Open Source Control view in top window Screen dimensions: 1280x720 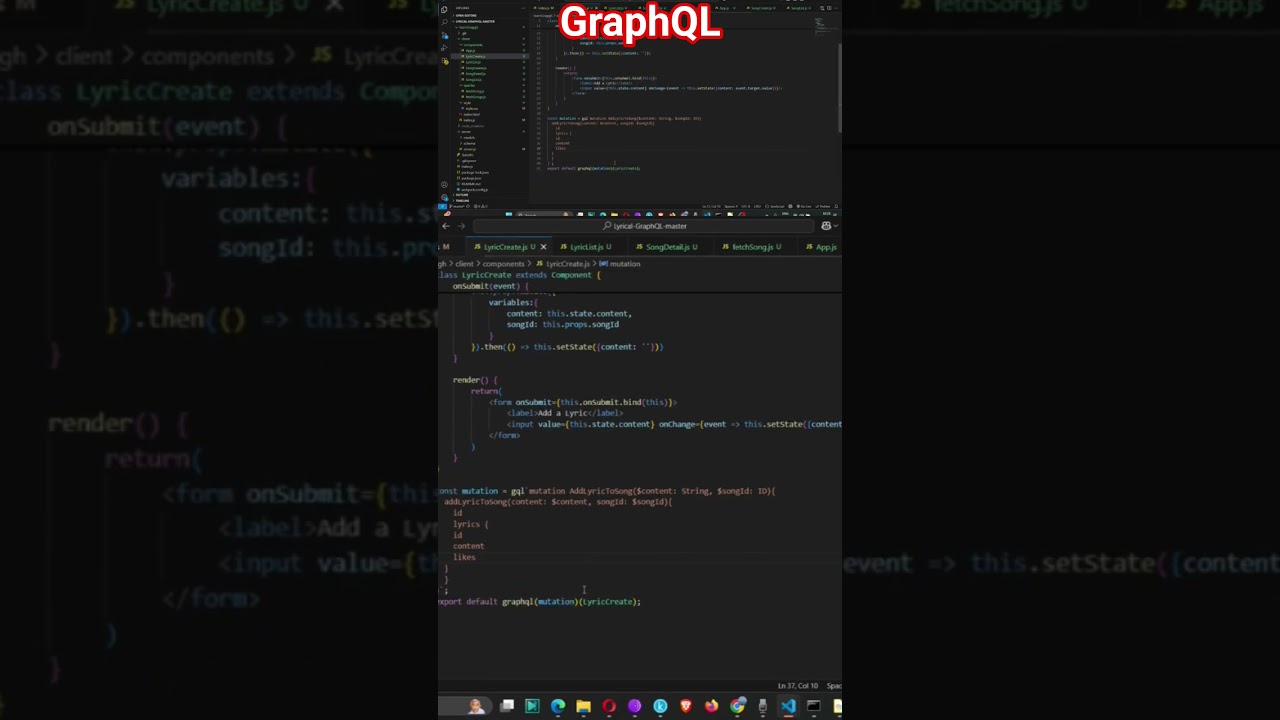point(444,36)
